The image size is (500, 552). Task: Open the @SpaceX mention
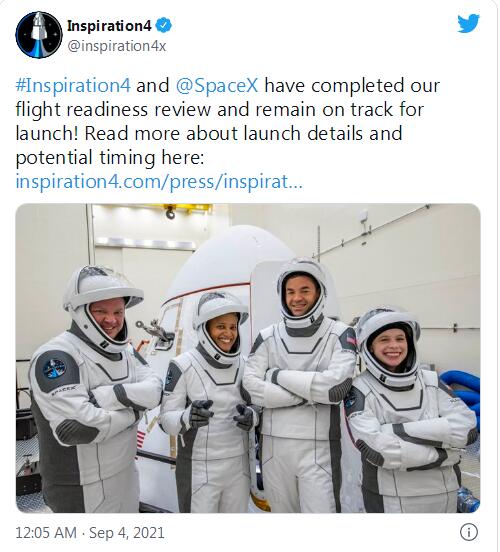[x=217, y=86]
